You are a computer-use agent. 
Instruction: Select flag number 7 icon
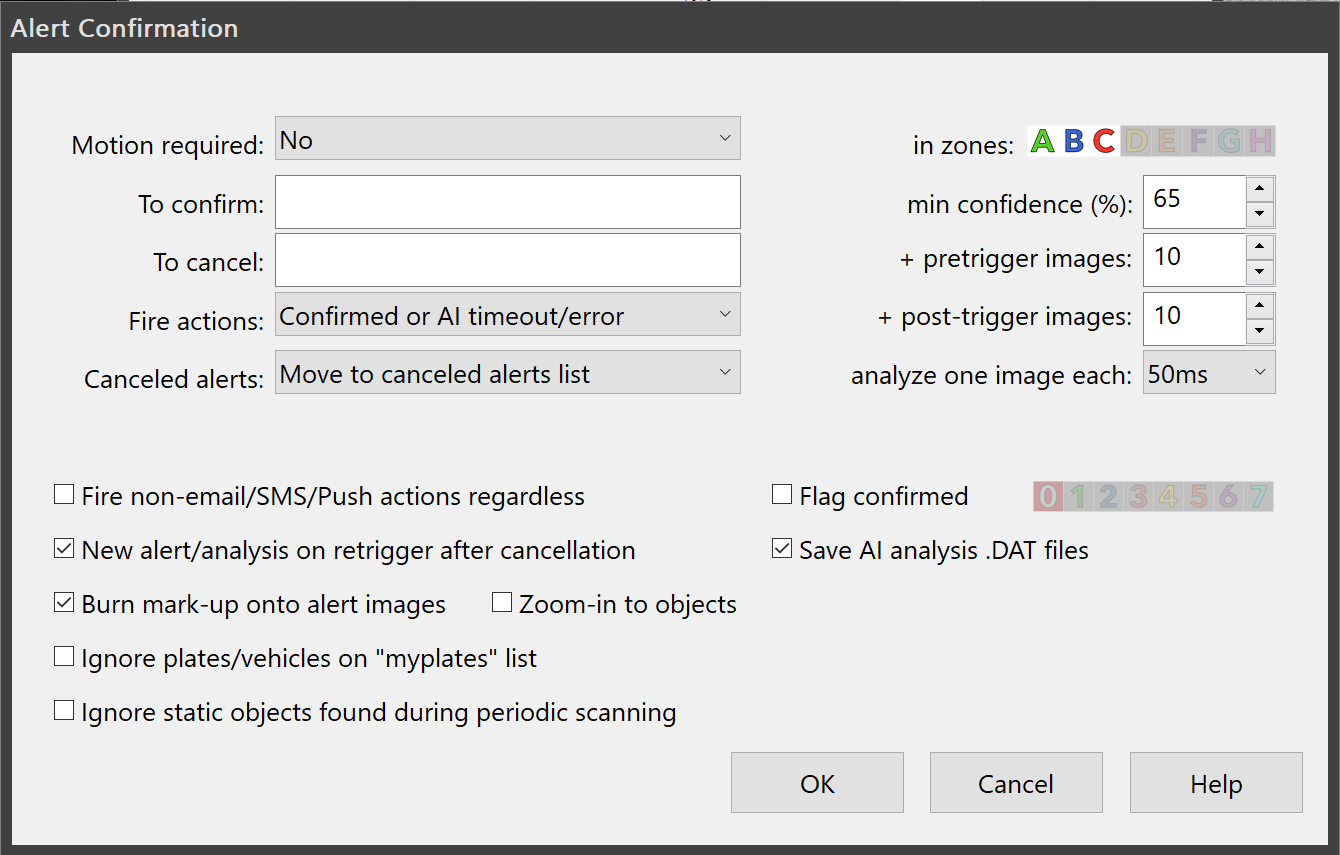(1258, 496)
